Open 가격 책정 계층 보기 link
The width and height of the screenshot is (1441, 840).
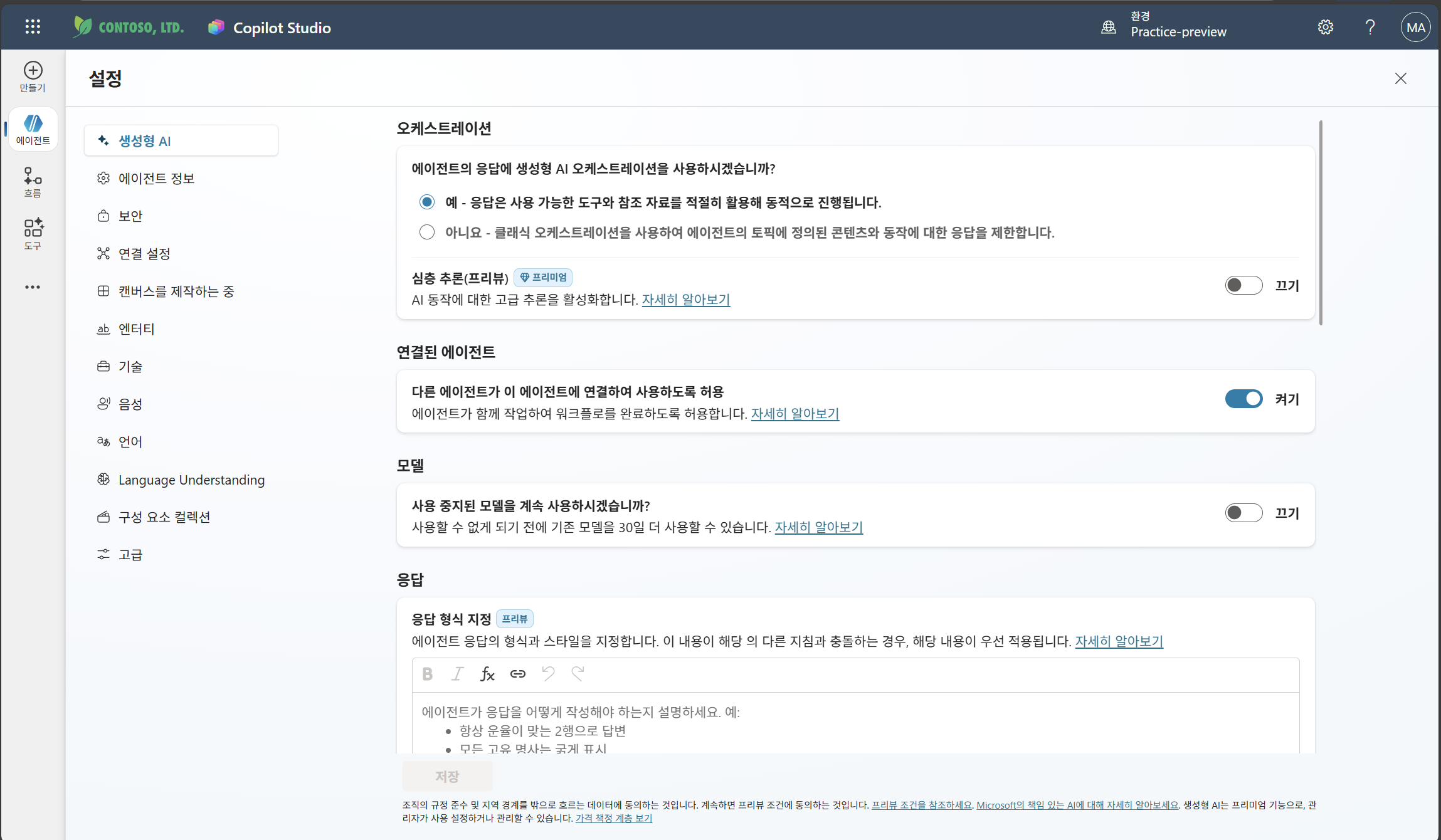614,818
